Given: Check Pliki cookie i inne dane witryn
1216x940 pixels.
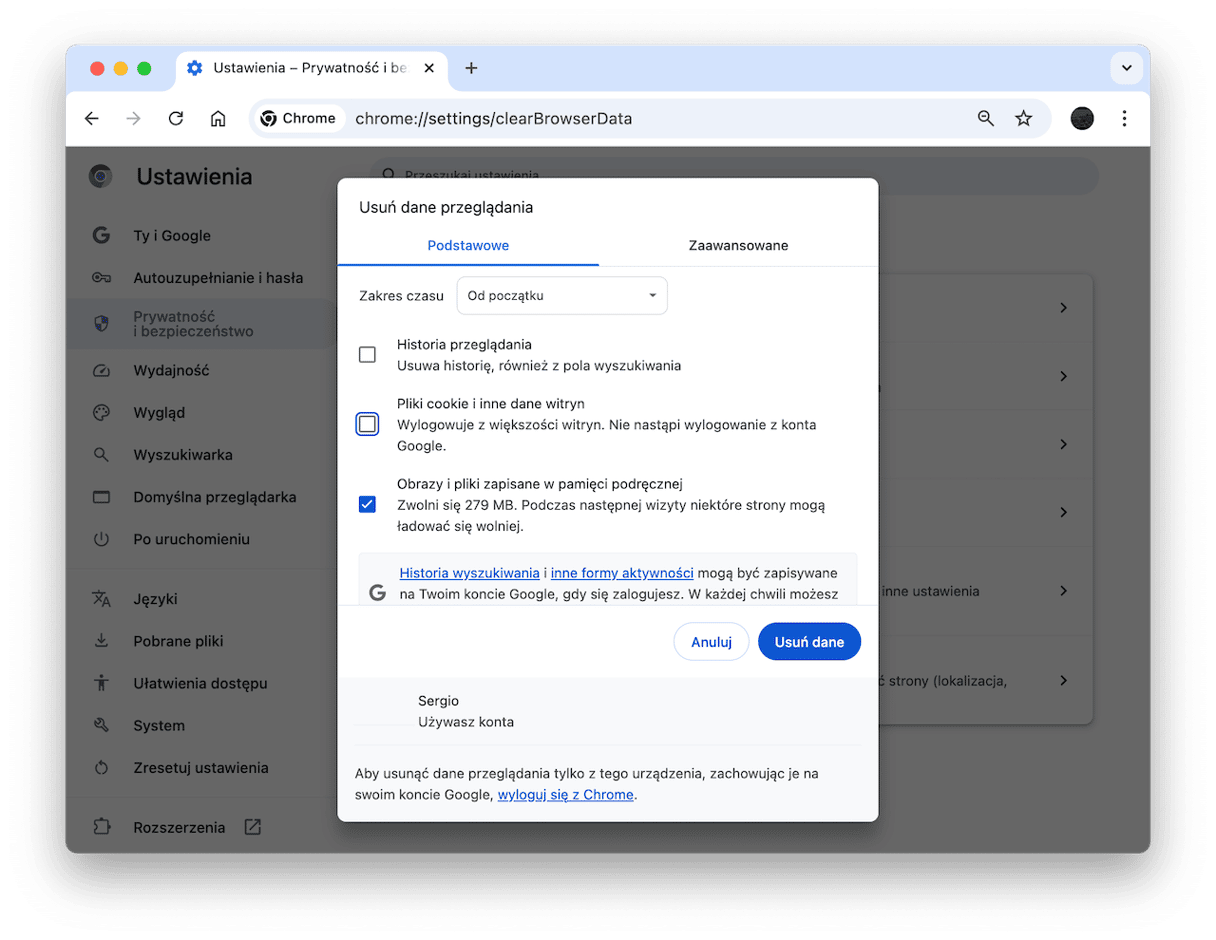Looking at the screenshot, I should point(367,424).
